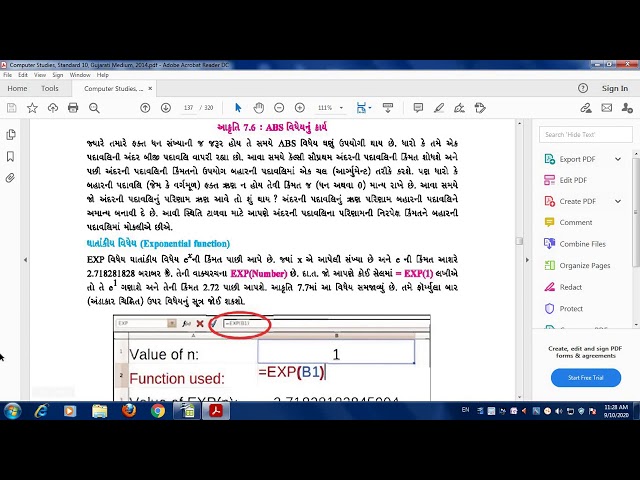This screenshot has width=640, height=480.
Task: Open the find text magnifier icon
Action: pyautogui.click(x=94, y=108)
